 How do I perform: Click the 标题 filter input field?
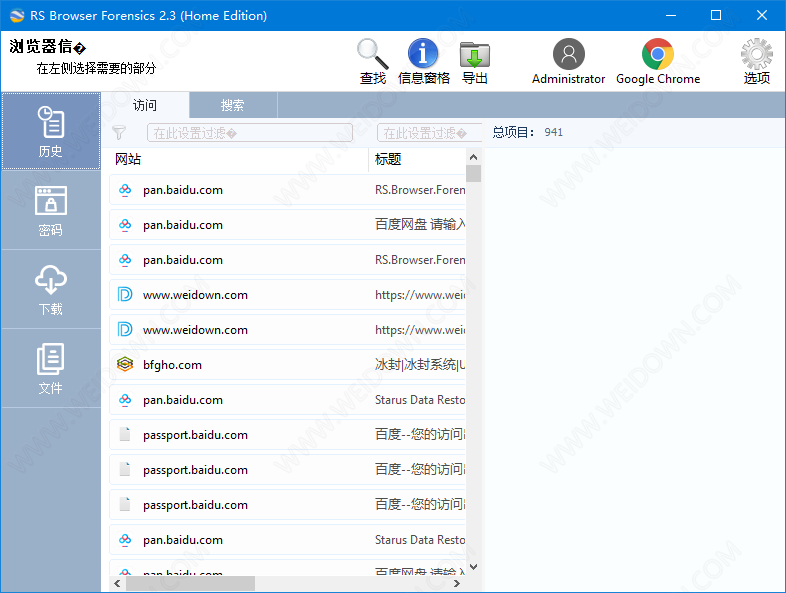[429, 133]
